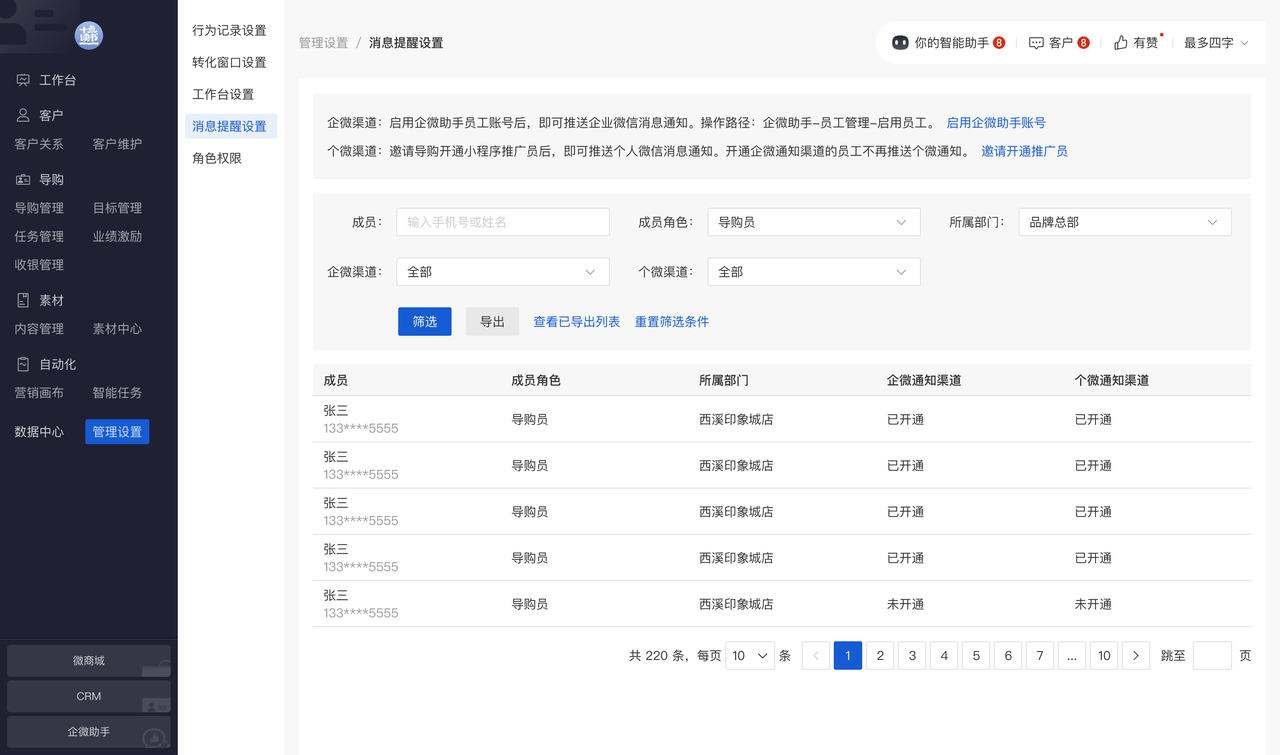Open the 查看已导出列表 link

[577, 322]
